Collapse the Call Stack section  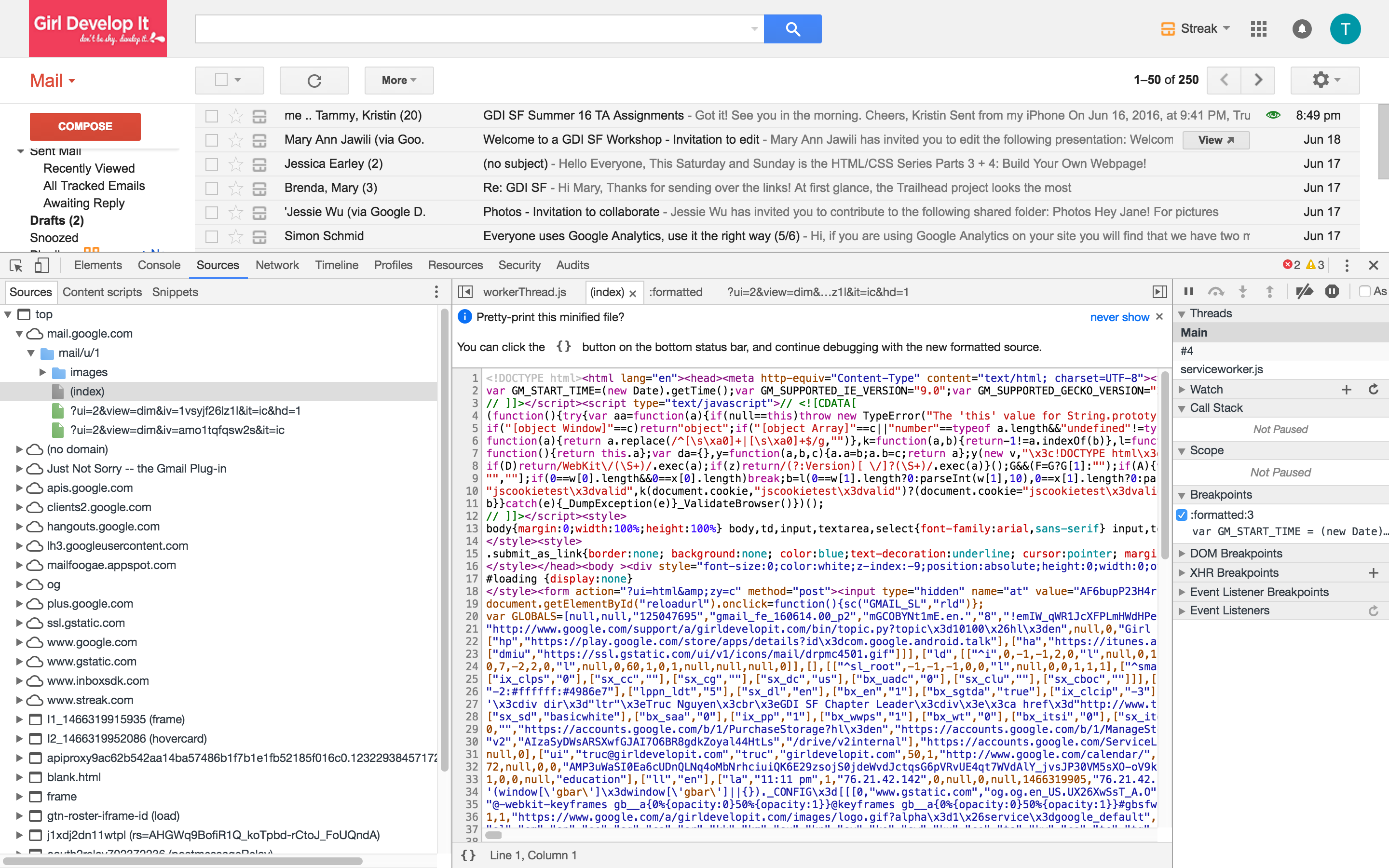pos(1181,408)
